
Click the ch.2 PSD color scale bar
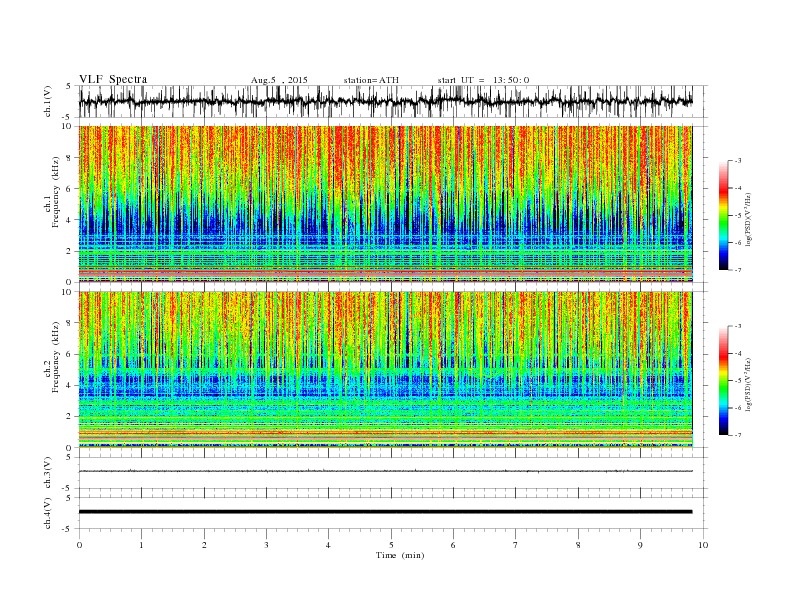click(723, 380)
